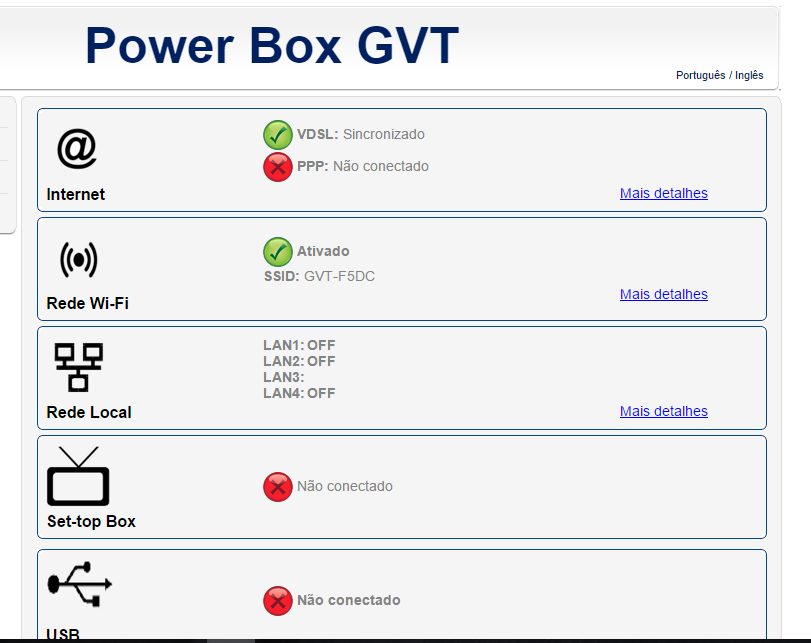
Task: Open Mais detalhes for Internet
Action: (664, 193)
